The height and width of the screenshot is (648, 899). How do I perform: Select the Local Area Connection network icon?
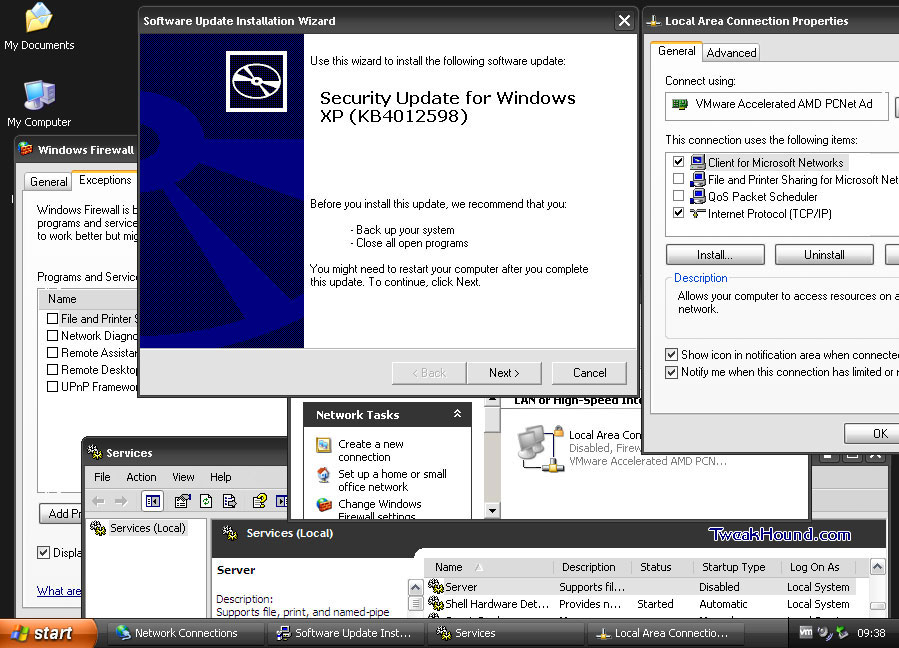coord(540,448)
